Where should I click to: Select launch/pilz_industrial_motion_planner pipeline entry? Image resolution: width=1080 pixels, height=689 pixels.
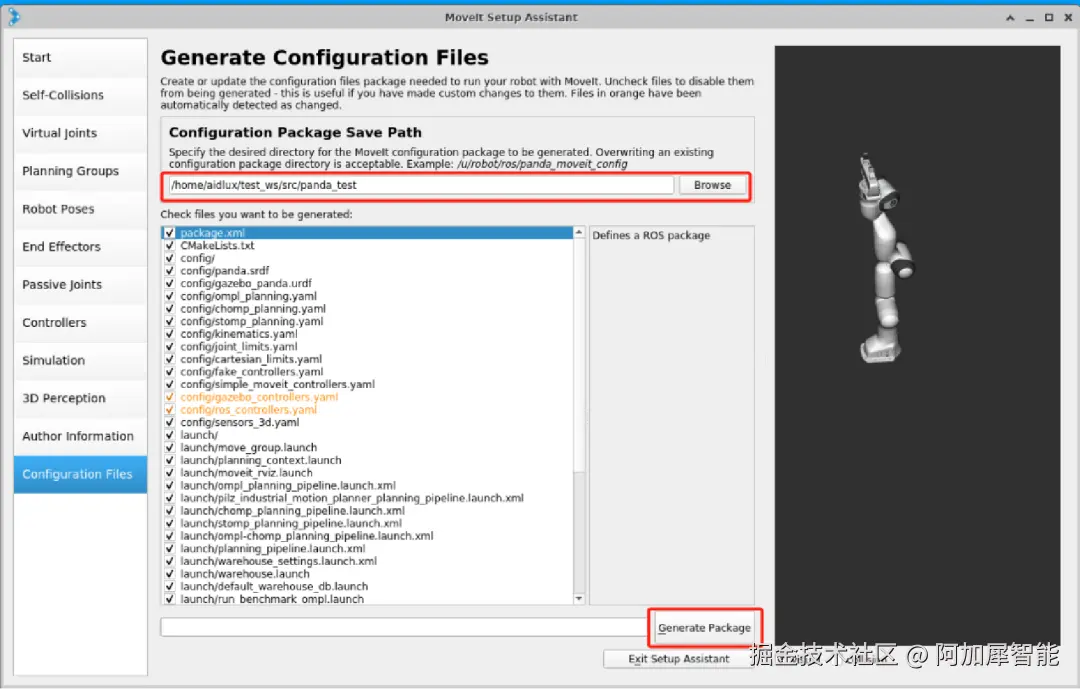click(x=351, y=498)
